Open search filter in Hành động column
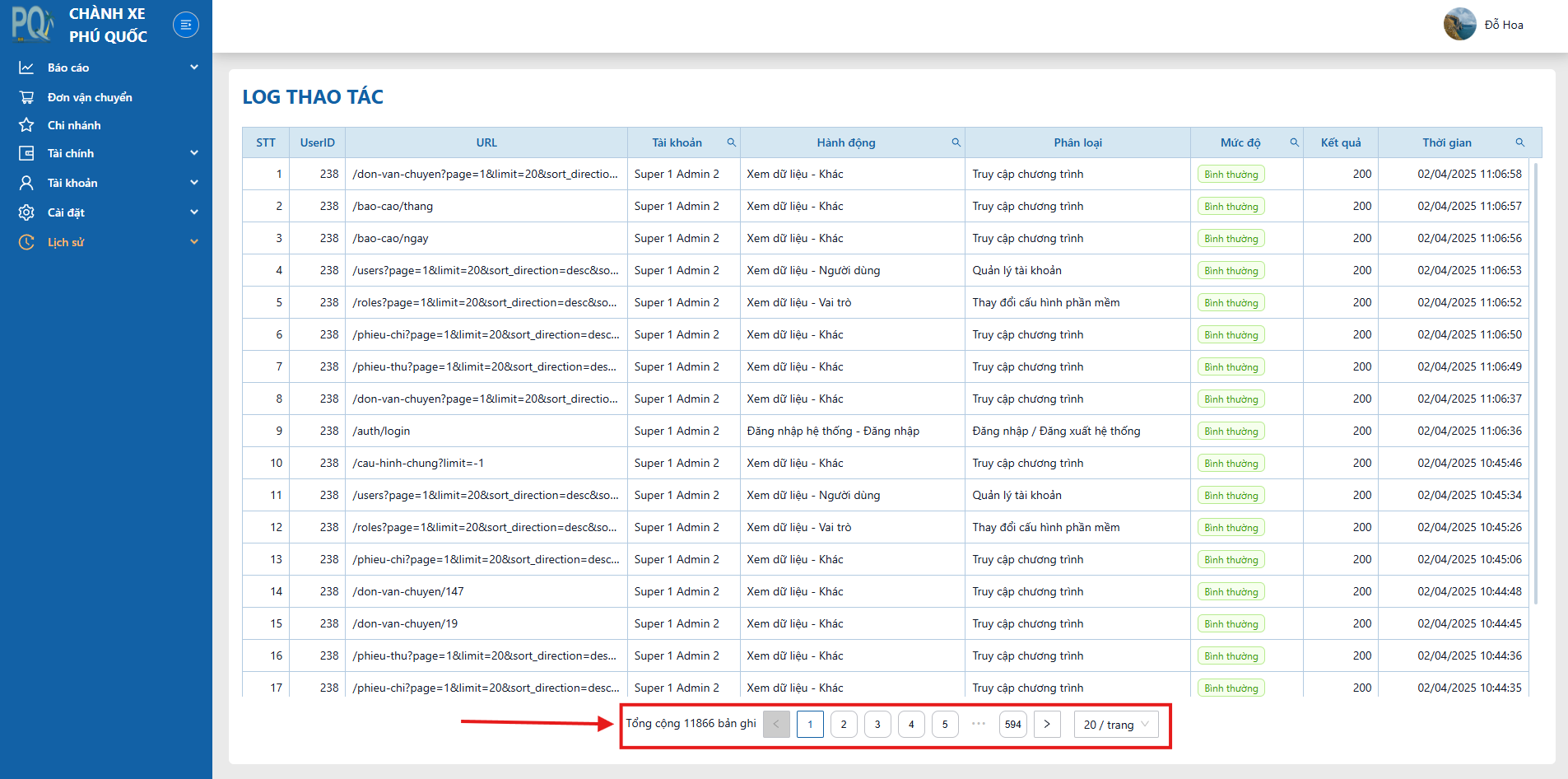Viewport: 1568px width, 779px height. (x=956, y=142)
